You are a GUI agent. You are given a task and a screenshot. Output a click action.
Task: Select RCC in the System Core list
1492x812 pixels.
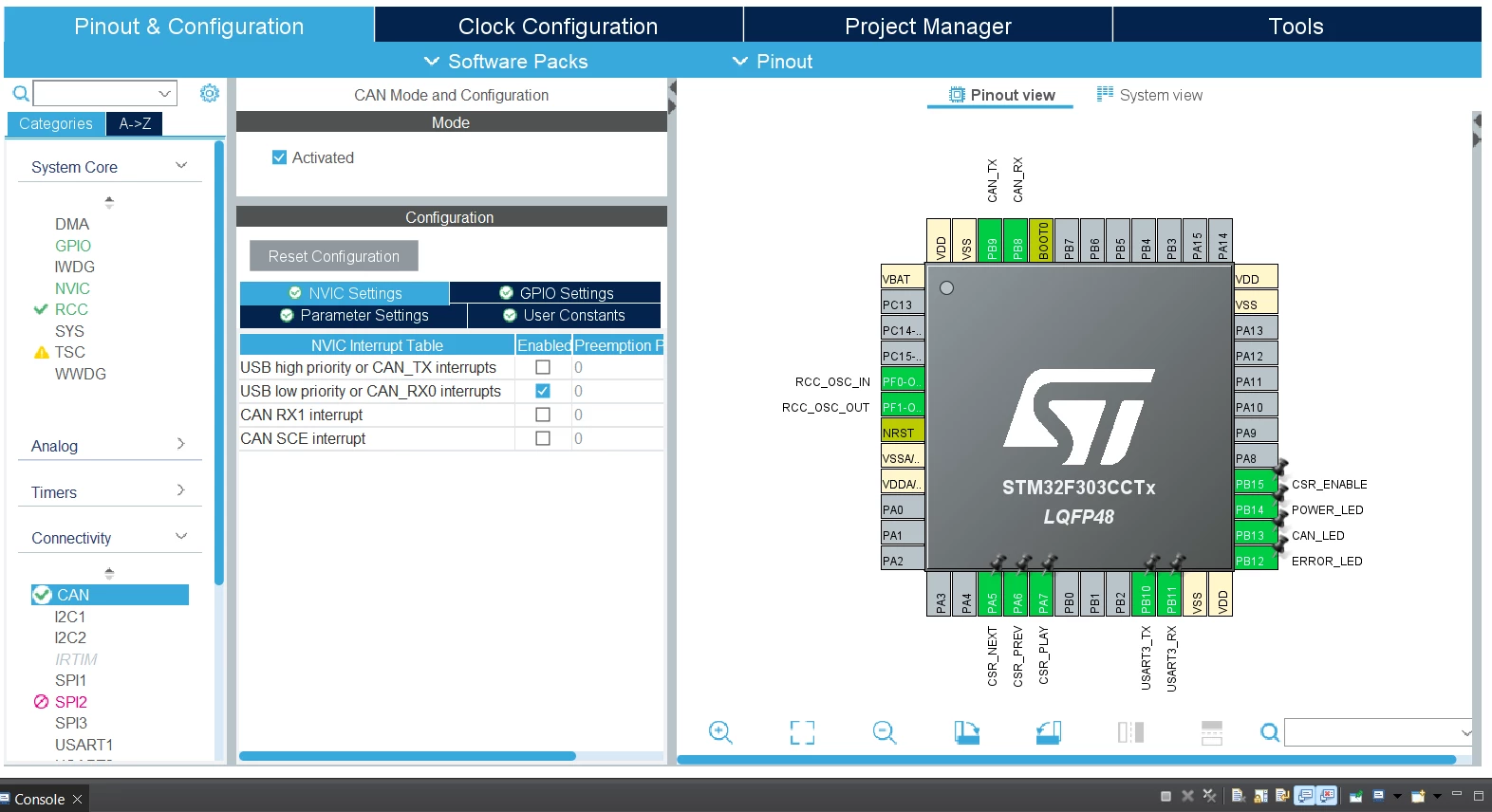(x=71, y=309)
